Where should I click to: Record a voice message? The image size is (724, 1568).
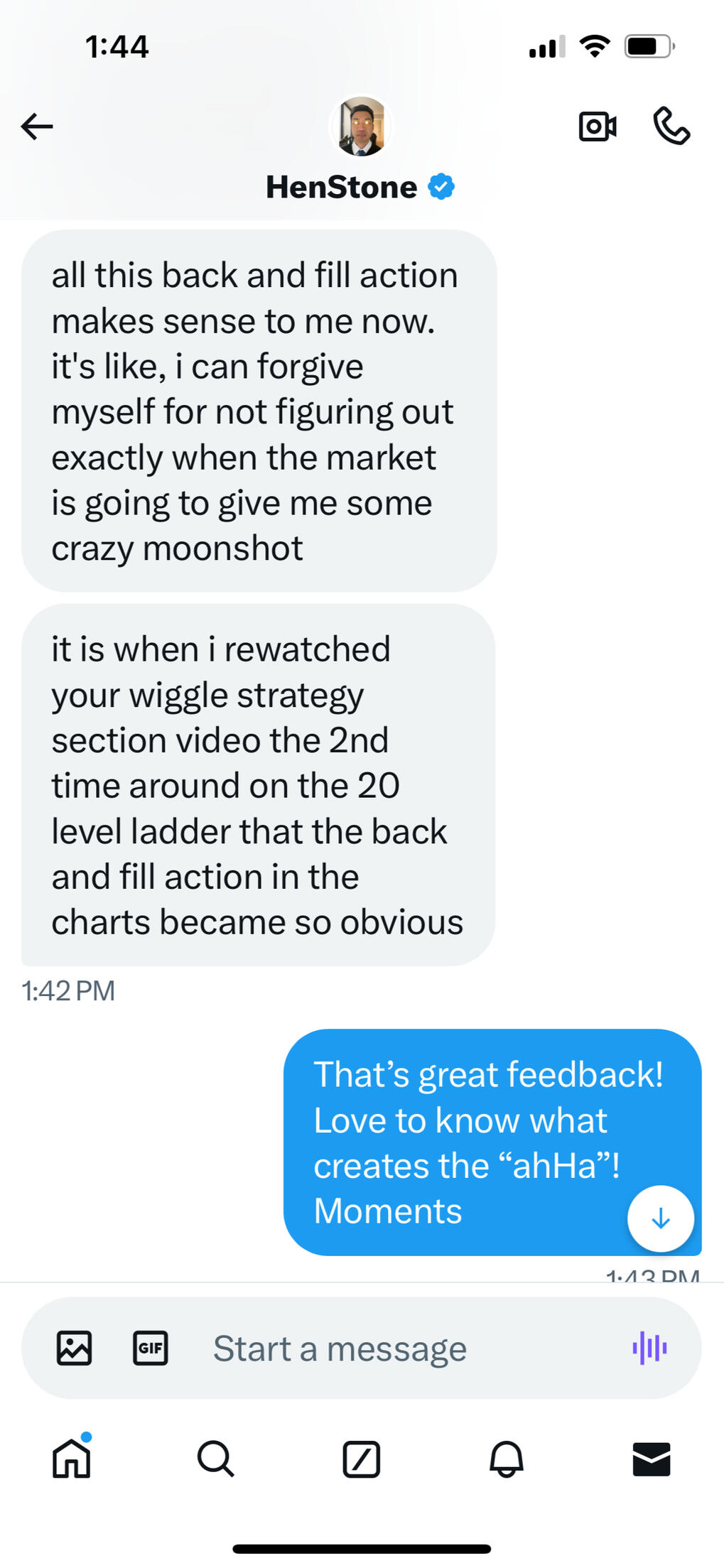649,1348
